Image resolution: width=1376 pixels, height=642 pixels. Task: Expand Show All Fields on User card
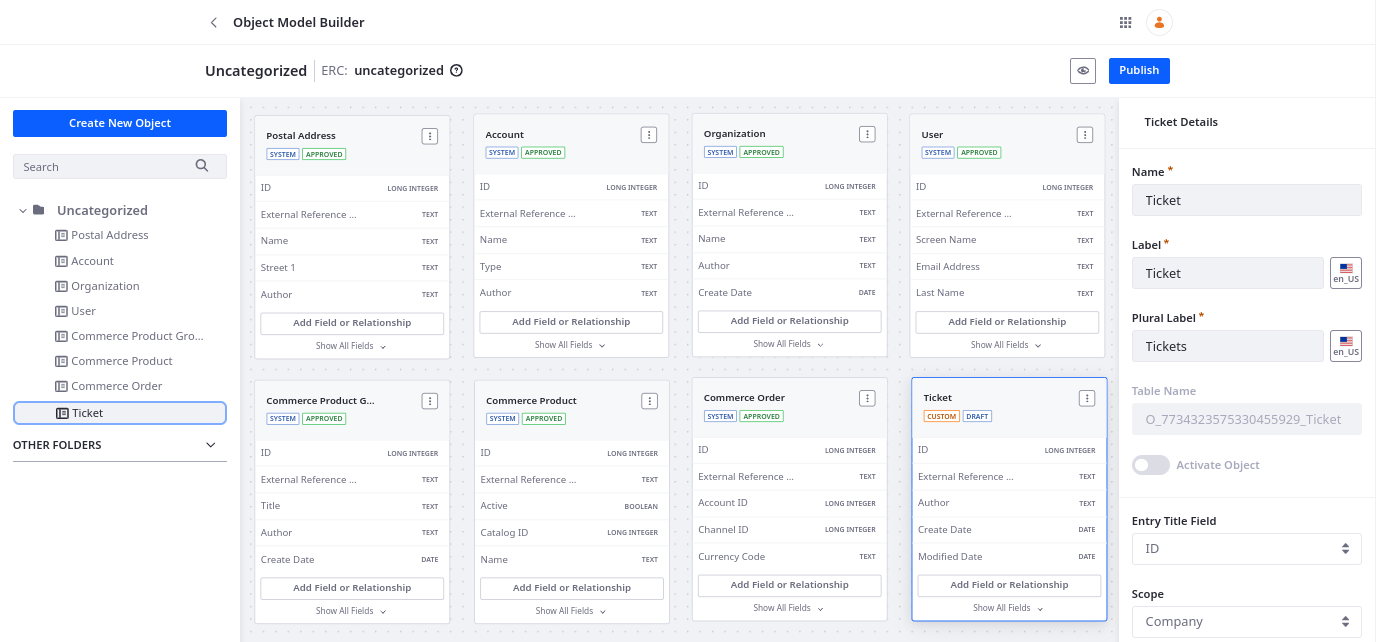pyautogui.click(x=1007, y=345)
